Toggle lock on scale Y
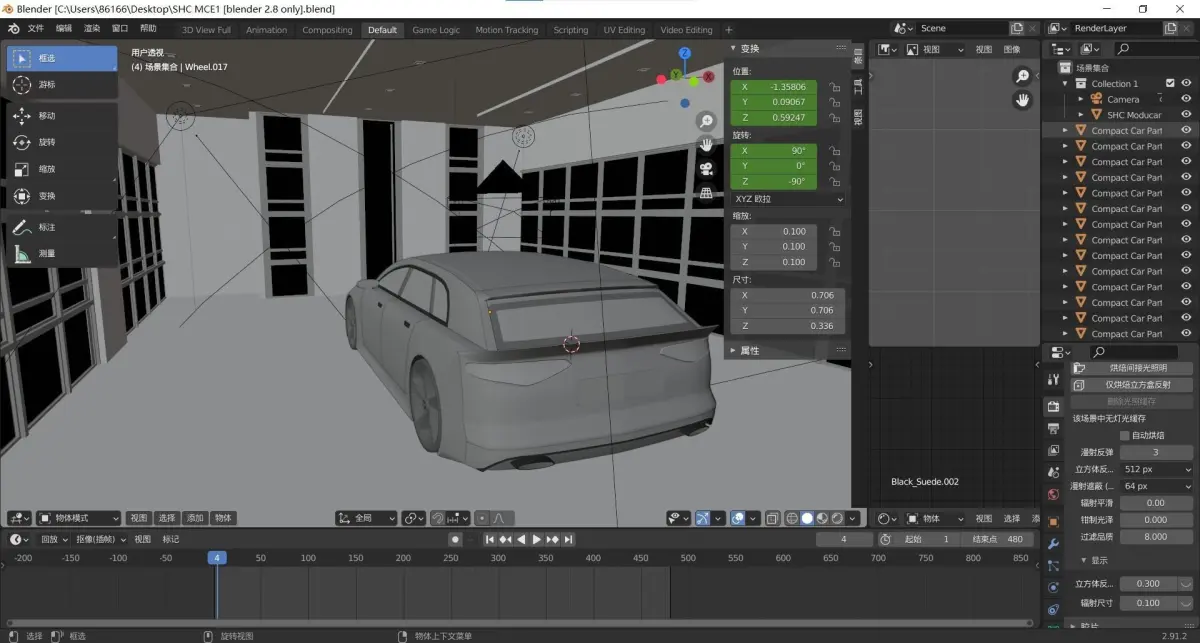The image size is (1200, 643). 834,246
